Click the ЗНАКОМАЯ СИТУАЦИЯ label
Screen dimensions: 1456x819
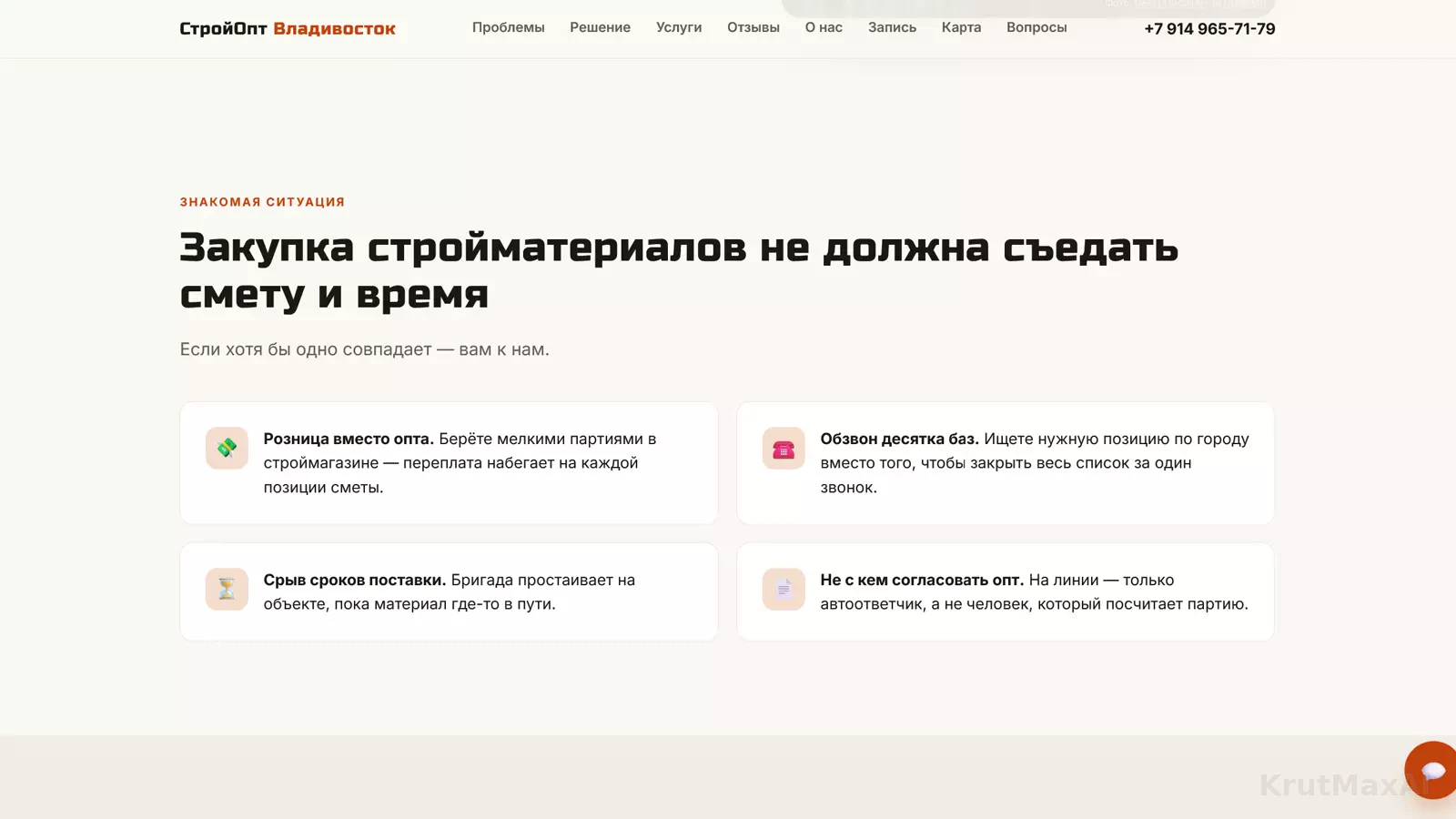coord(262,202)
